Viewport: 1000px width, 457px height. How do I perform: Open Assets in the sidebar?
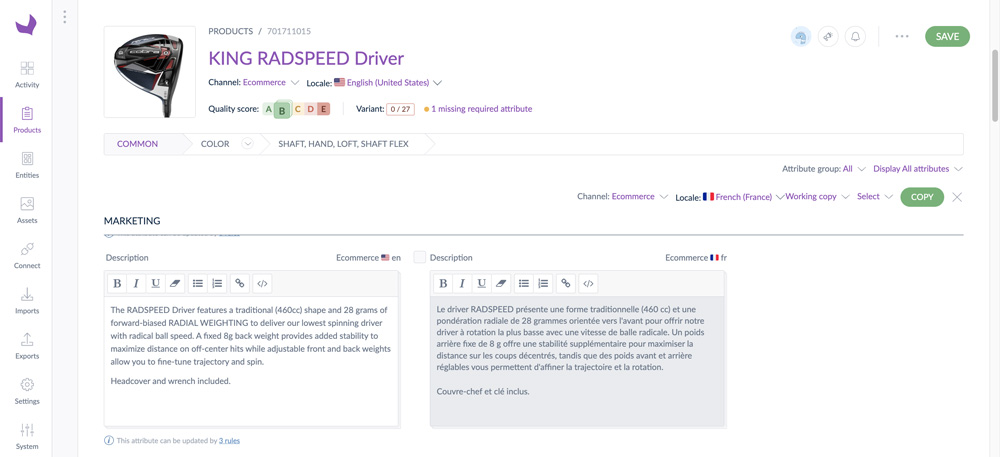point(27,210)
